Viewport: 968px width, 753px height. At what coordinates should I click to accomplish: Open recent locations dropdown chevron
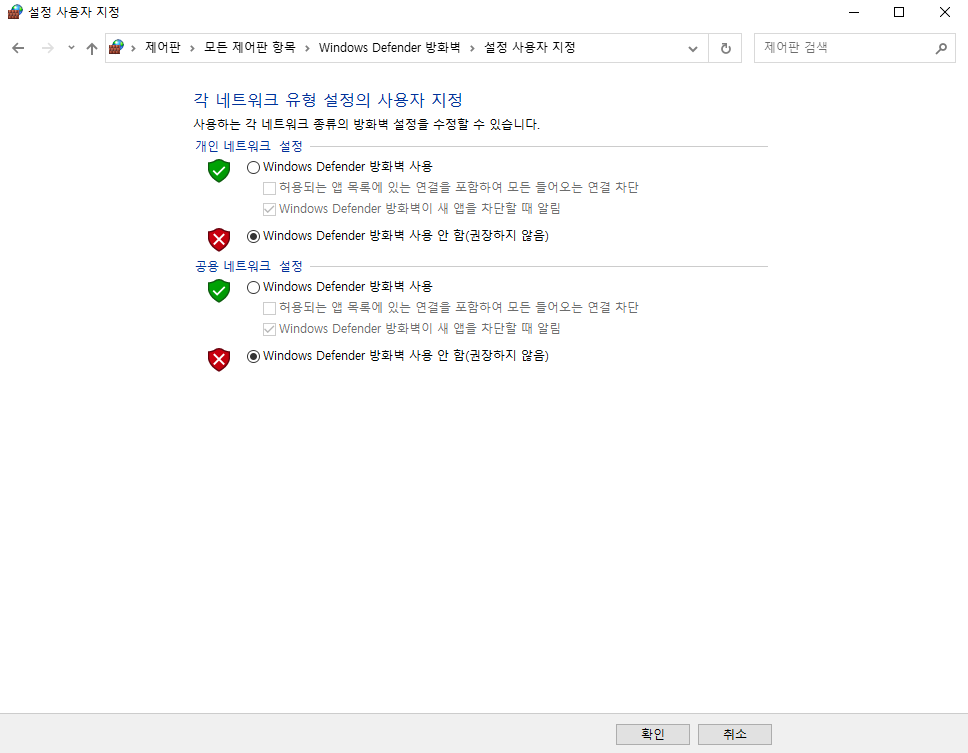72,48
